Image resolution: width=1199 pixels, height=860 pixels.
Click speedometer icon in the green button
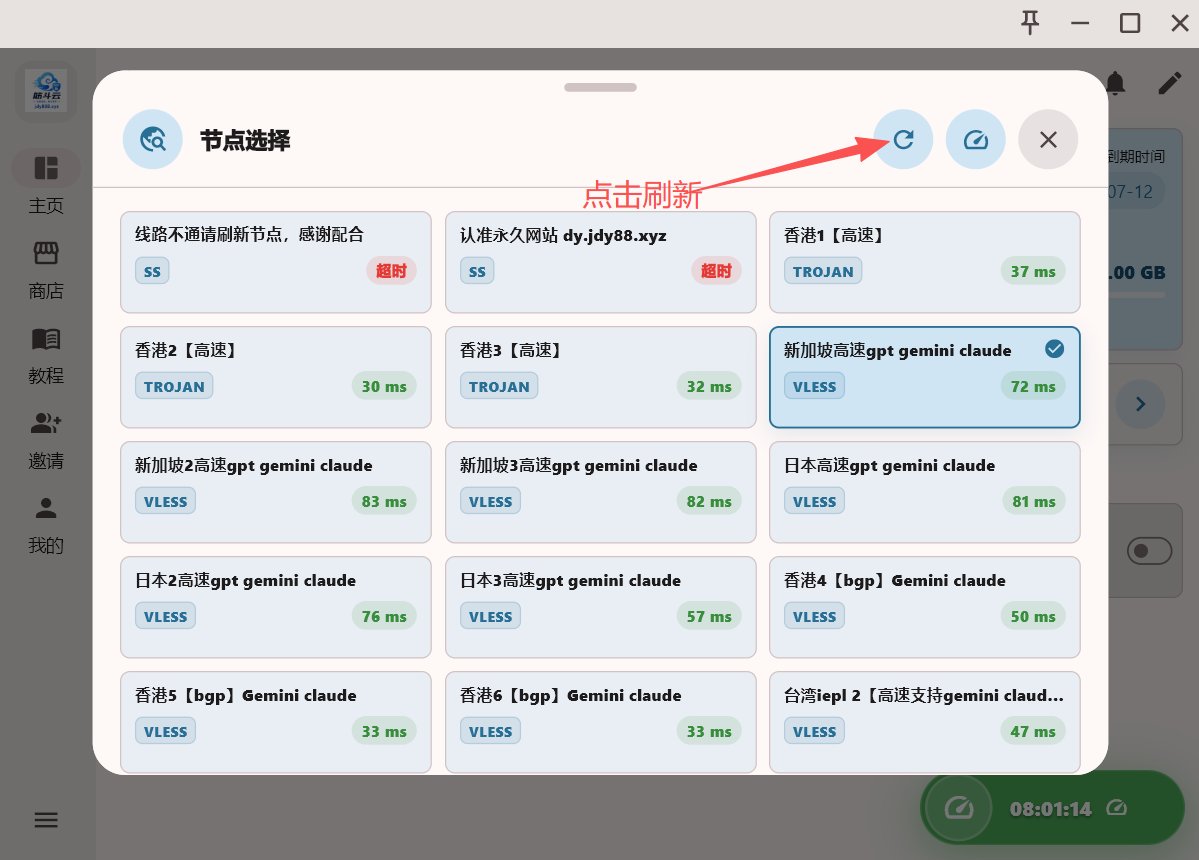point(958,808)
